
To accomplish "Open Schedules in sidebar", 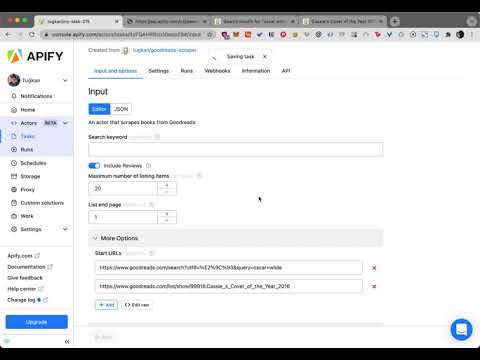I will (x=29, y=163).
